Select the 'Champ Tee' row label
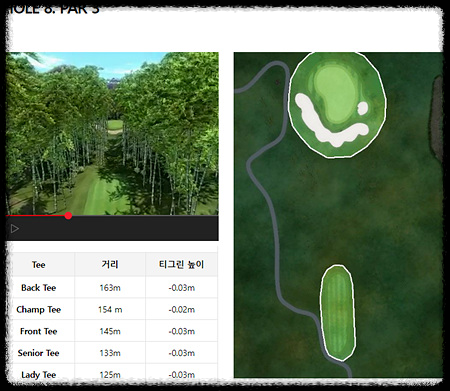Image resolution: width=450 pixels, height=391 pixels. coord(39,310)
